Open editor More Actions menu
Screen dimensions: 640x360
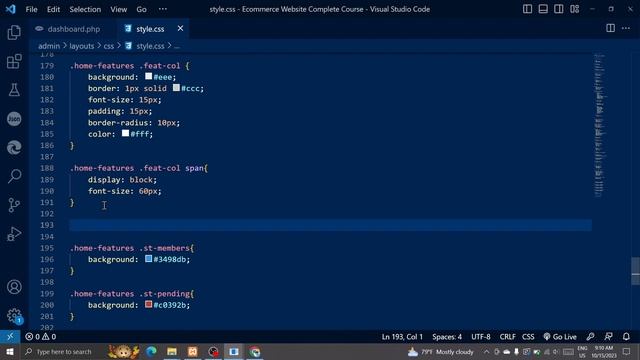(626, 28)
